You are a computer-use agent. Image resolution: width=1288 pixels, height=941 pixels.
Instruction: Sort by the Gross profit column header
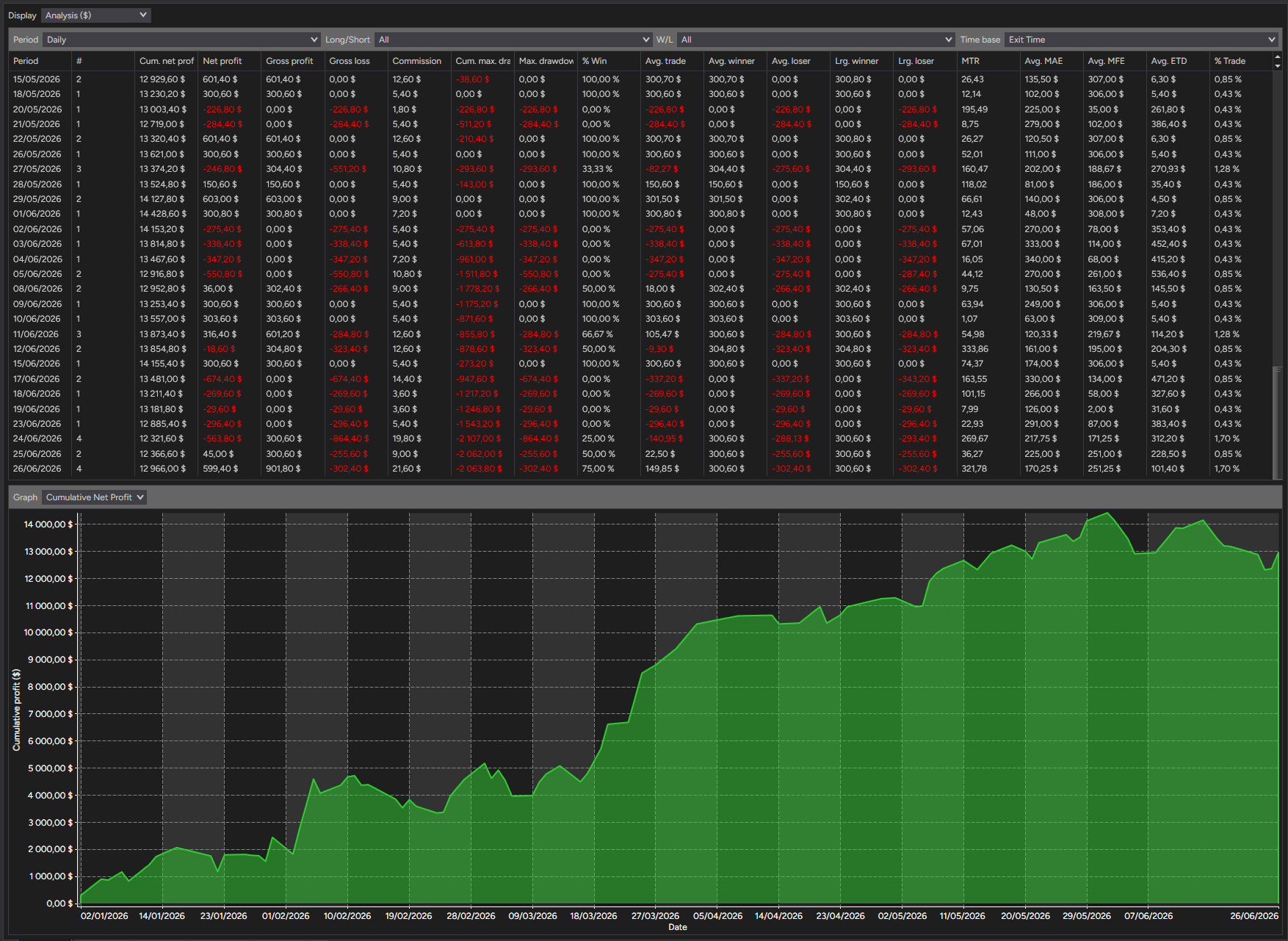(x=292, y=61)
